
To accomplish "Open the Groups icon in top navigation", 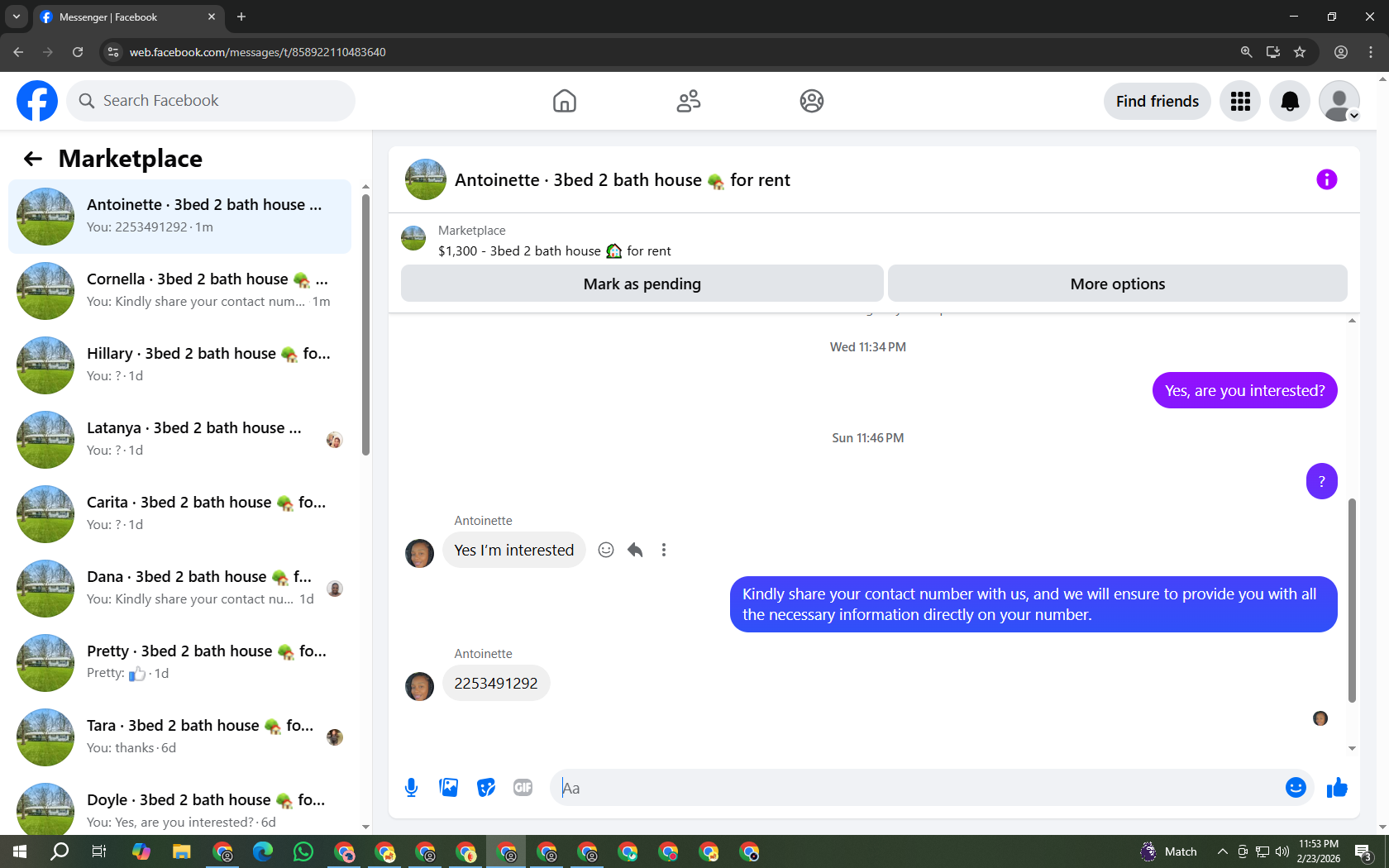I will point(812,101).
